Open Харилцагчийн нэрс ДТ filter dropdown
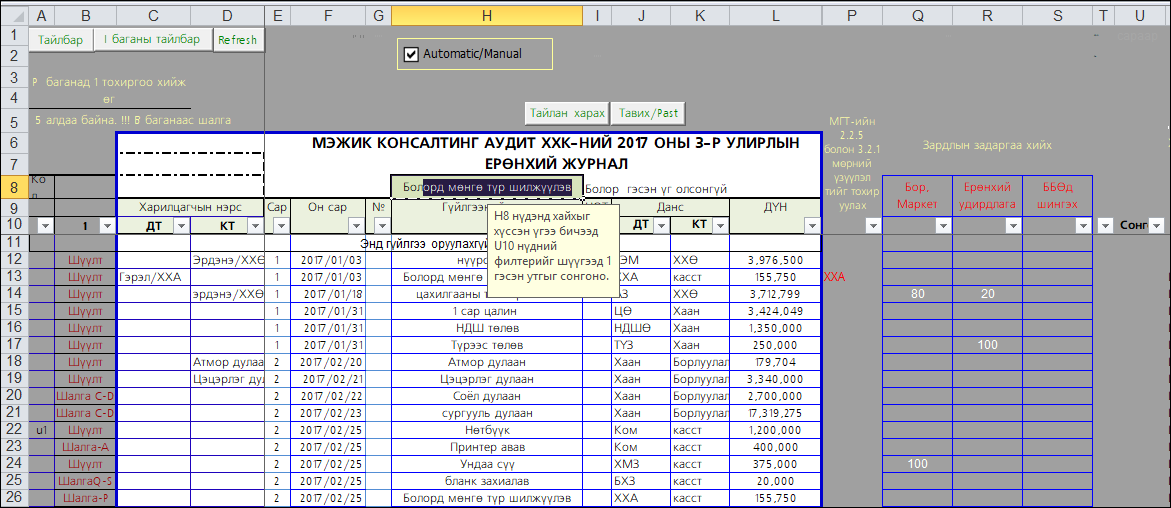Viewport: 1171px width, 508px height. click(181, 227)
